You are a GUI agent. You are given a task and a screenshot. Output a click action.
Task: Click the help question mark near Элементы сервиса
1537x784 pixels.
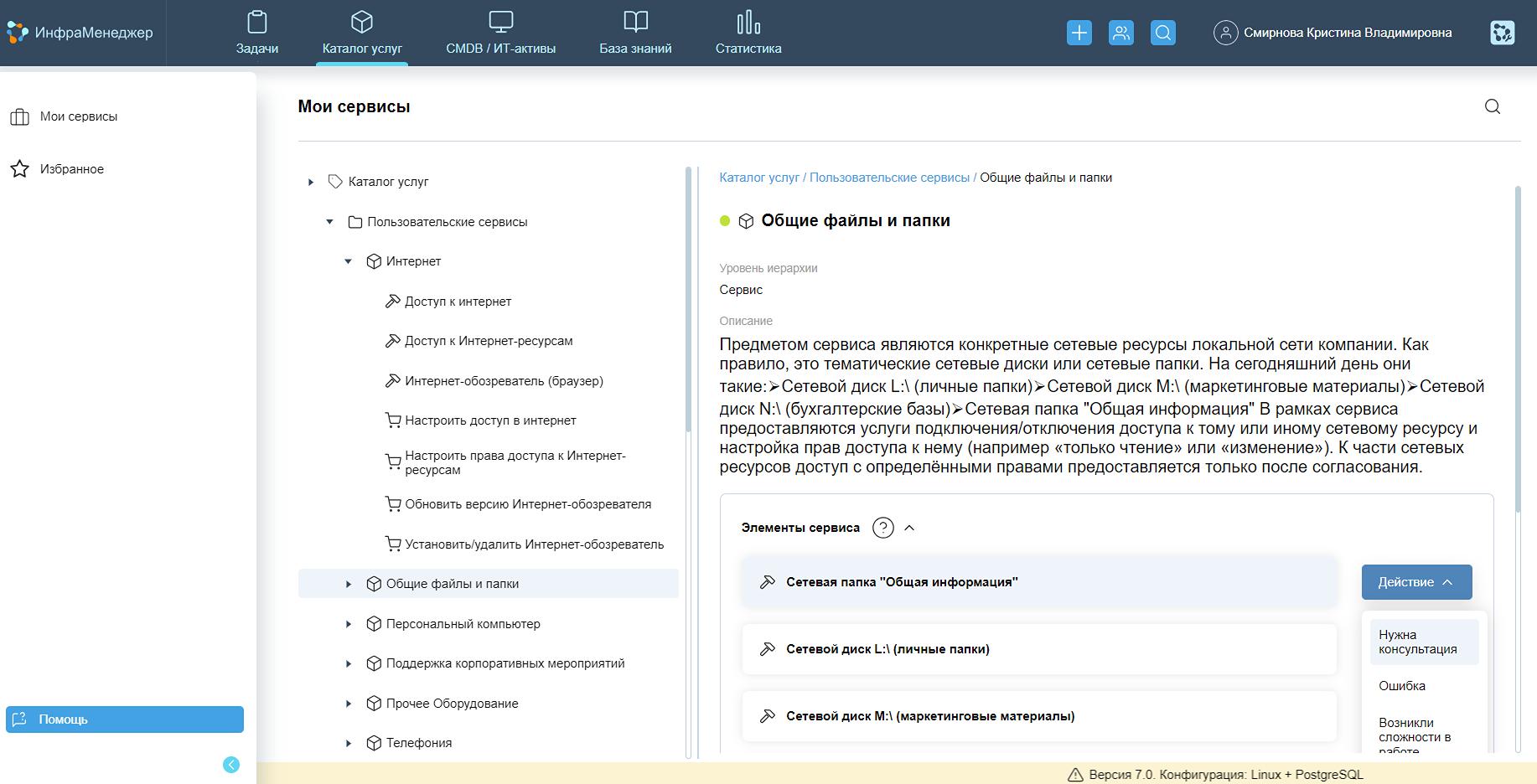coord(882,528)
